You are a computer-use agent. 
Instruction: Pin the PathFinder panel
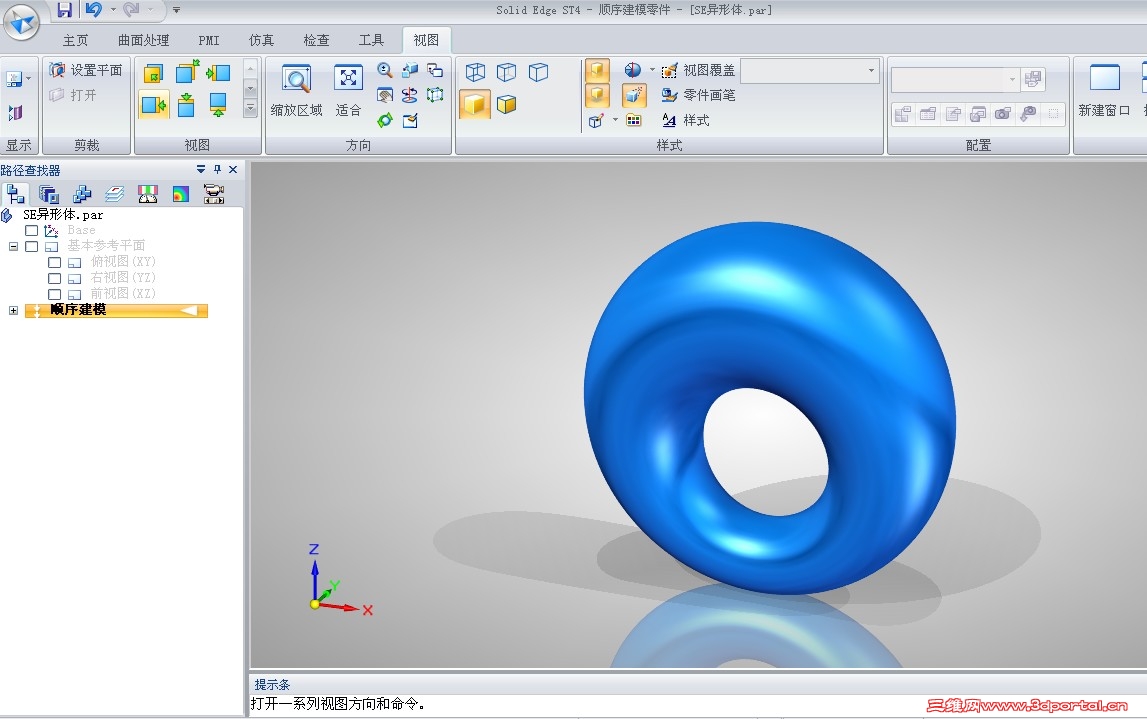pos(217,170)
